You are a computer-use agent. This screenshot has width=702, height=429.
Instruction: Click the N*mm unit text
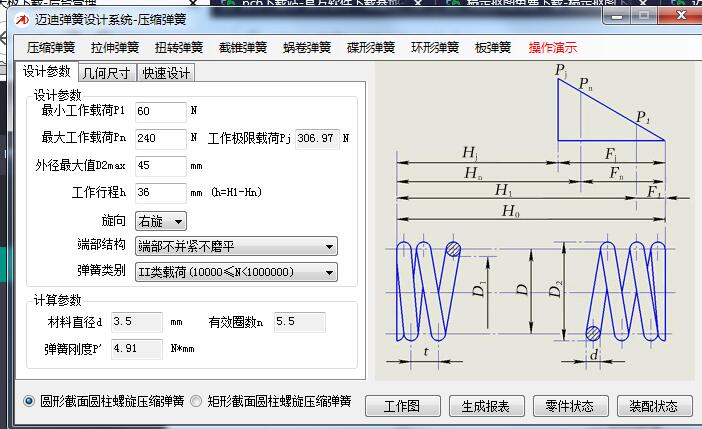tap(182, 349)
